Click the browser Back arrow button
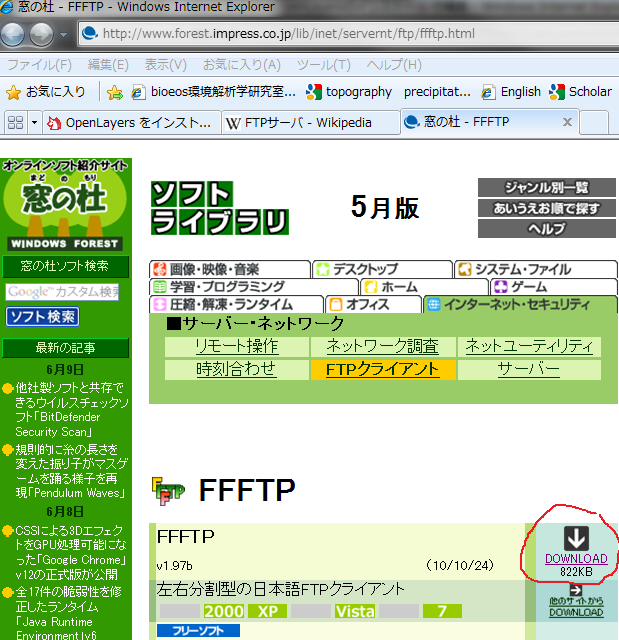The width and height of the screenshot is (619, 640). click(13, 34)
